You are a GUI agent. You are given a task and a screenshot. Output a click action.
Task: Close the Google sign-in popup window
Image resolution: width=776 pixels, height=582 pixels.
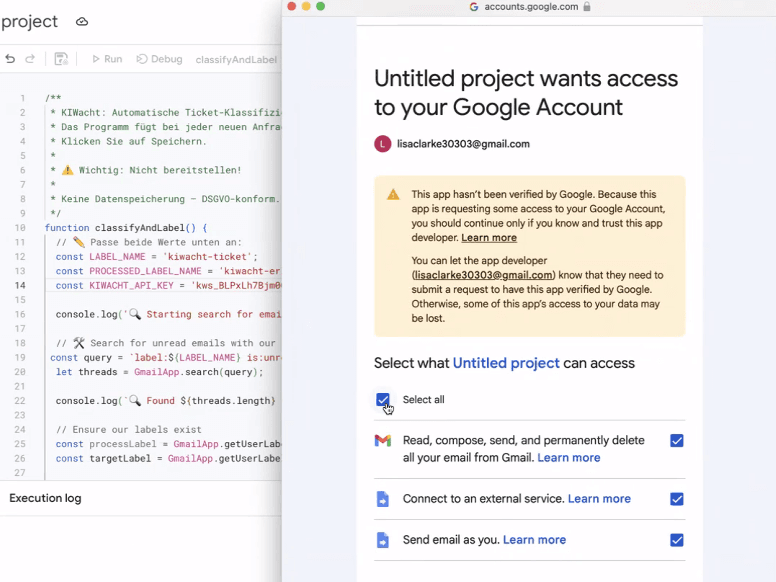click(x=292, y=6)
